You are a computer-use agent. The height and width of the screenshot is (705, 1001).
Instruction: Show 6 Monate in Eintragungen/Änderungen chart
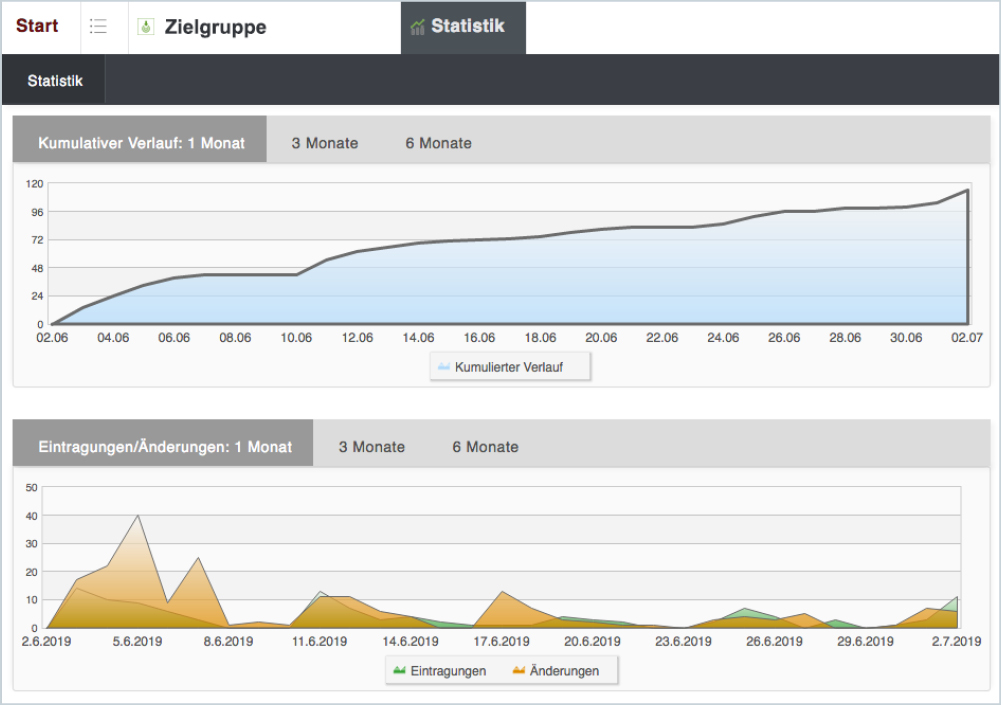485,447
